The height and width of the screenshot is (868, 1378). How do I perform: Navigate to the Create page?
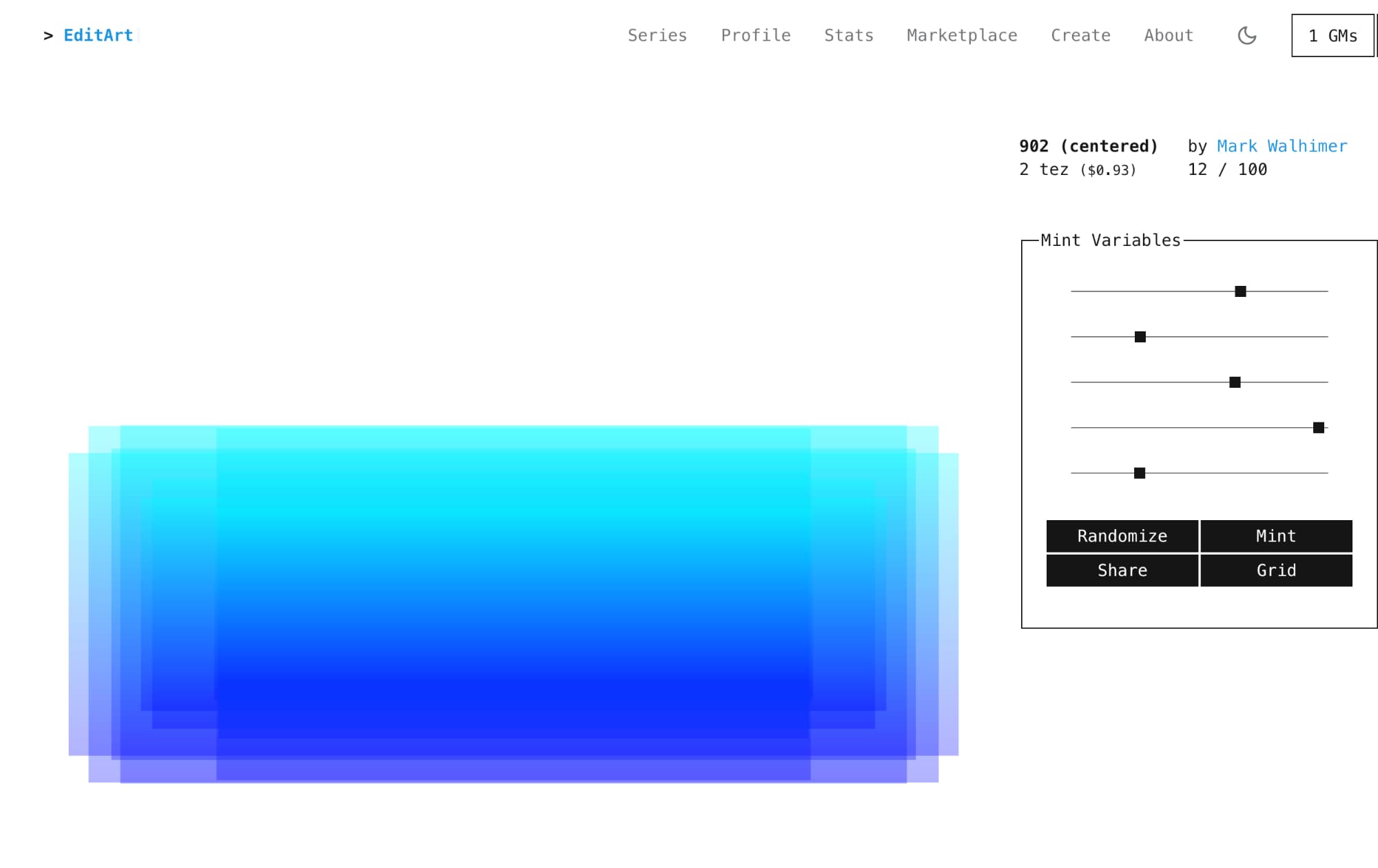point(1080,35)
